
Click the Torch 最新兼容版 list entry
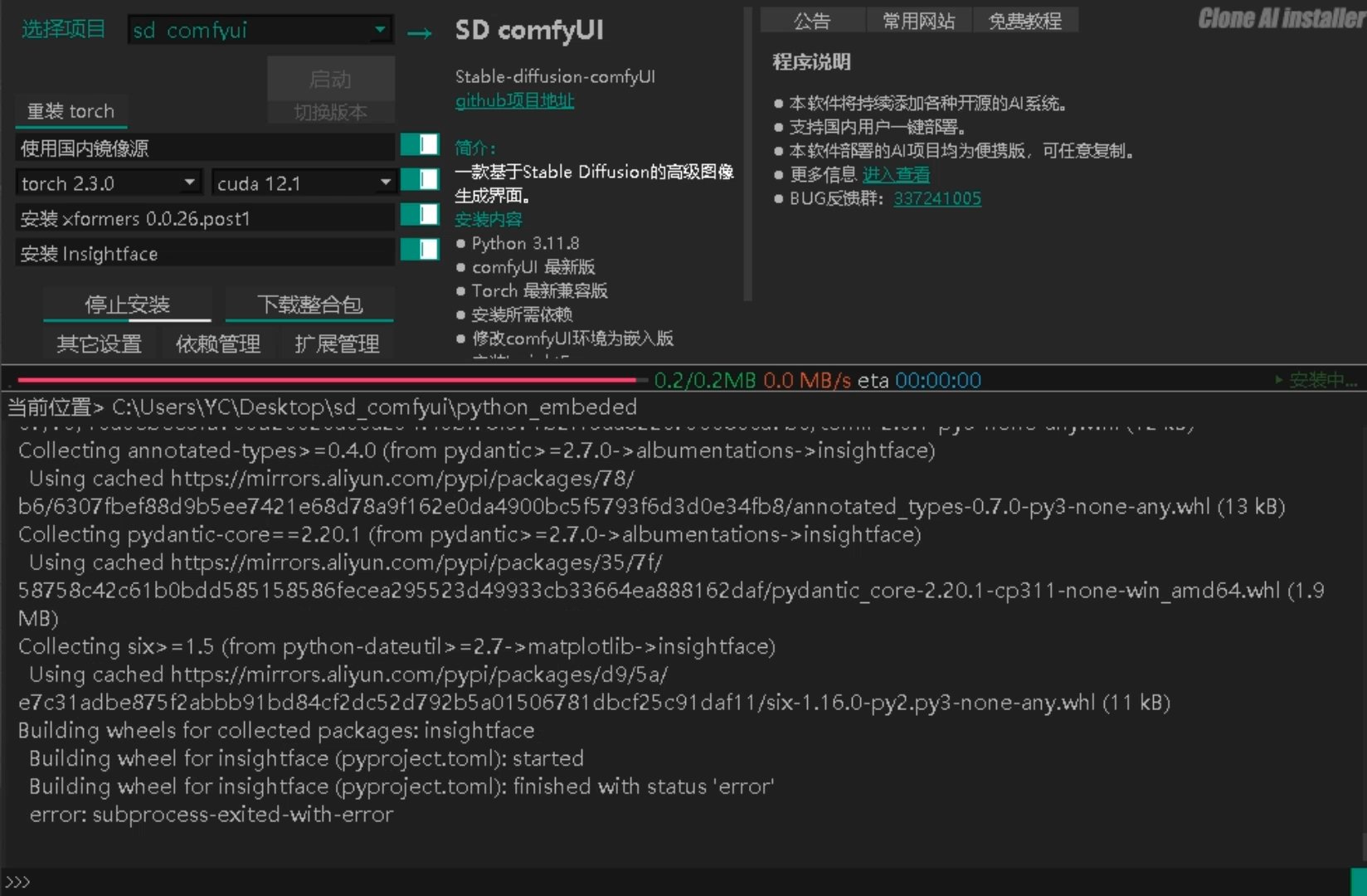click(x=539, y=290)
